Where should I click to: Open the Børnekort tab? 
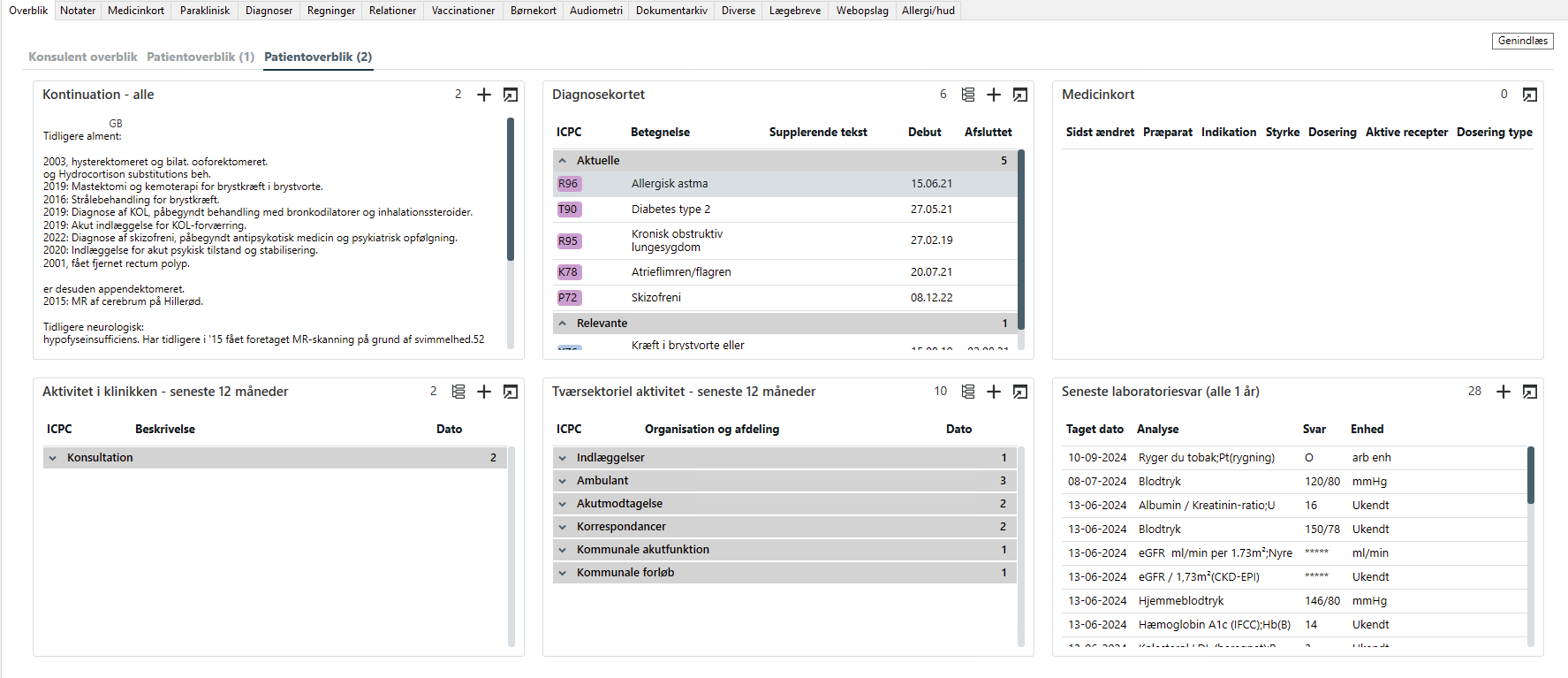tap(534, 11)
